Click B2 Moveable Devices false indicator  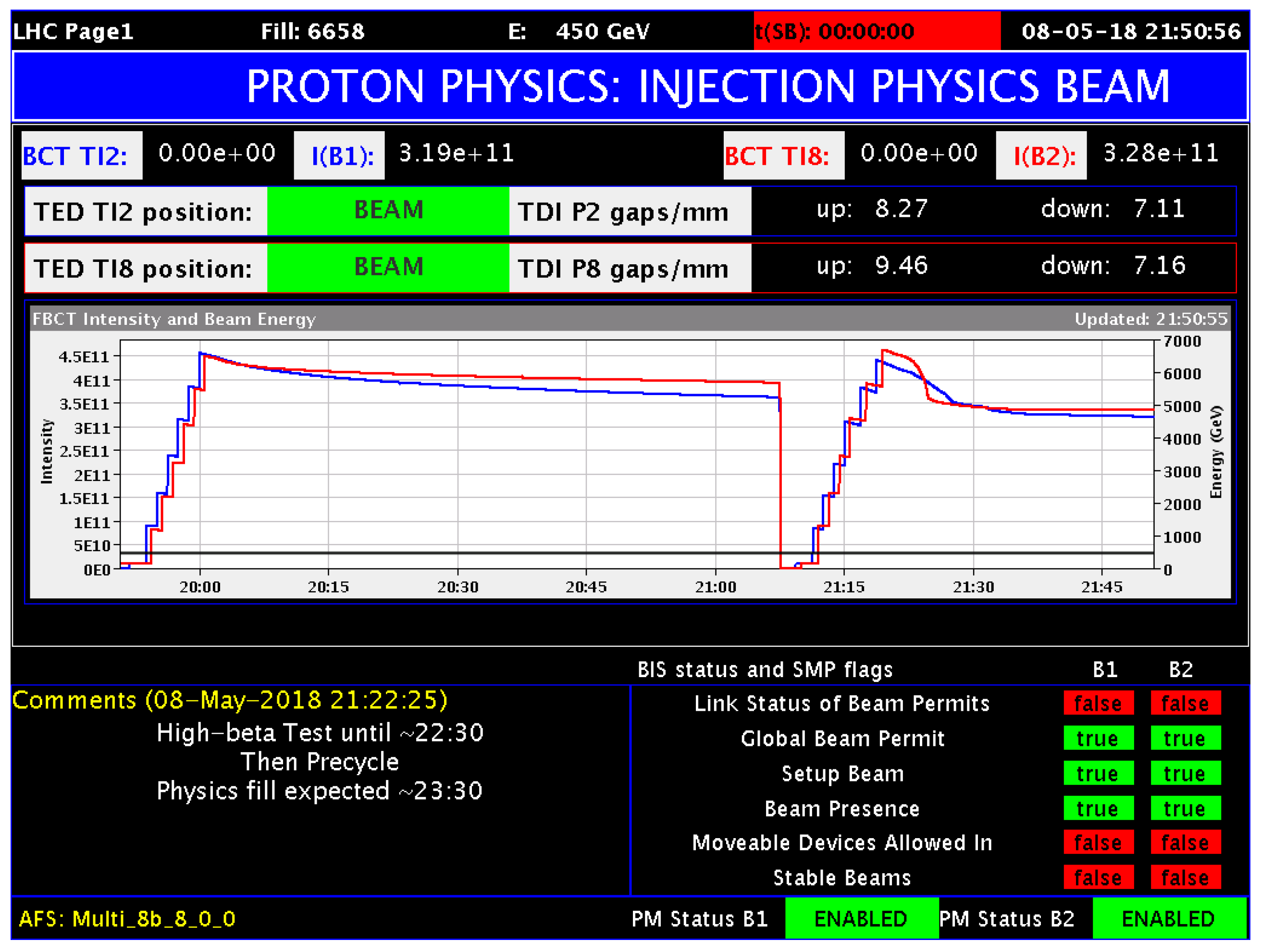(1185, 842)
